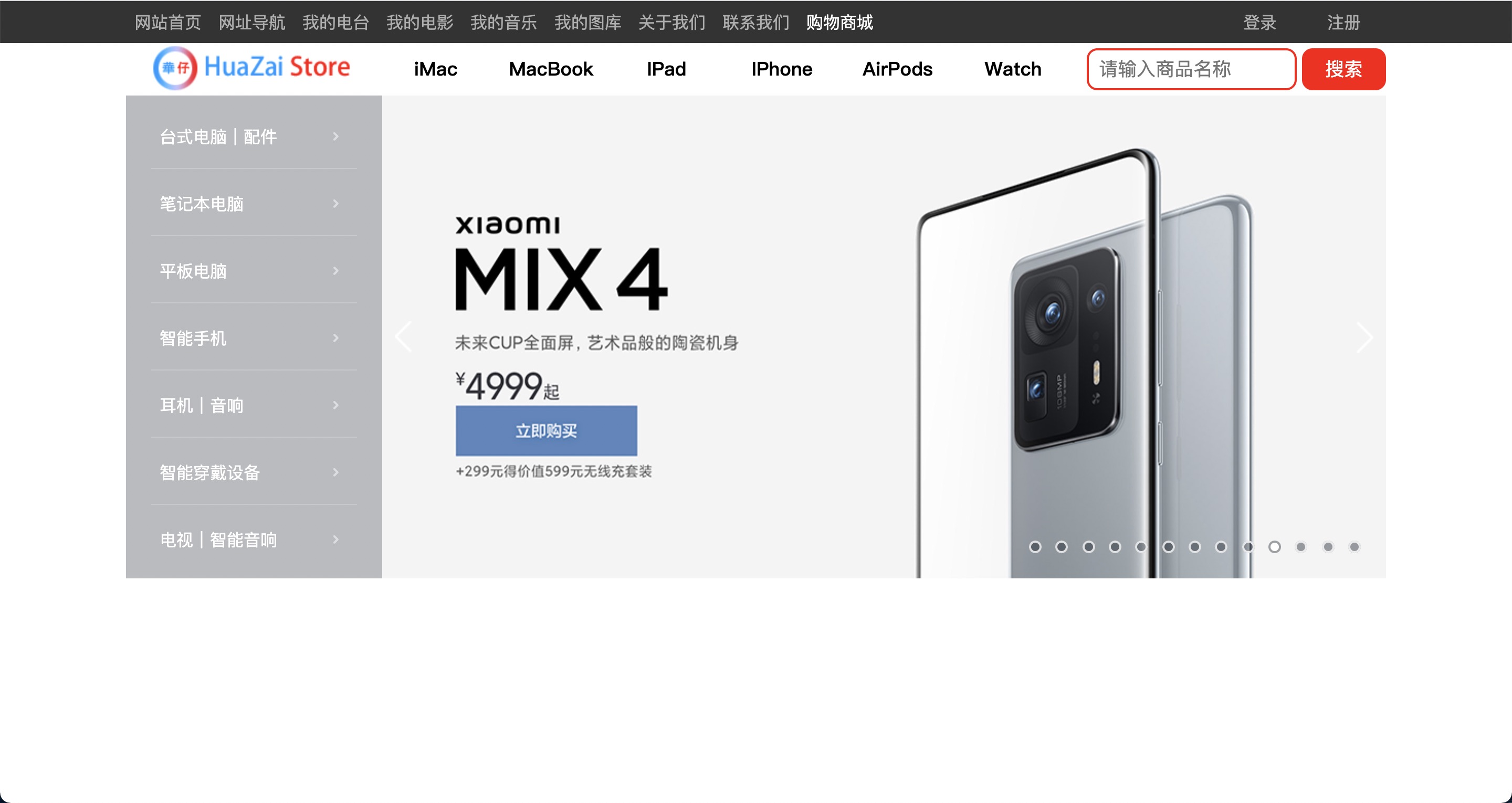This screenshot has width=1512, height=803.
Task: Go to the previous carousel slide arrow
Action: [403, 337]
